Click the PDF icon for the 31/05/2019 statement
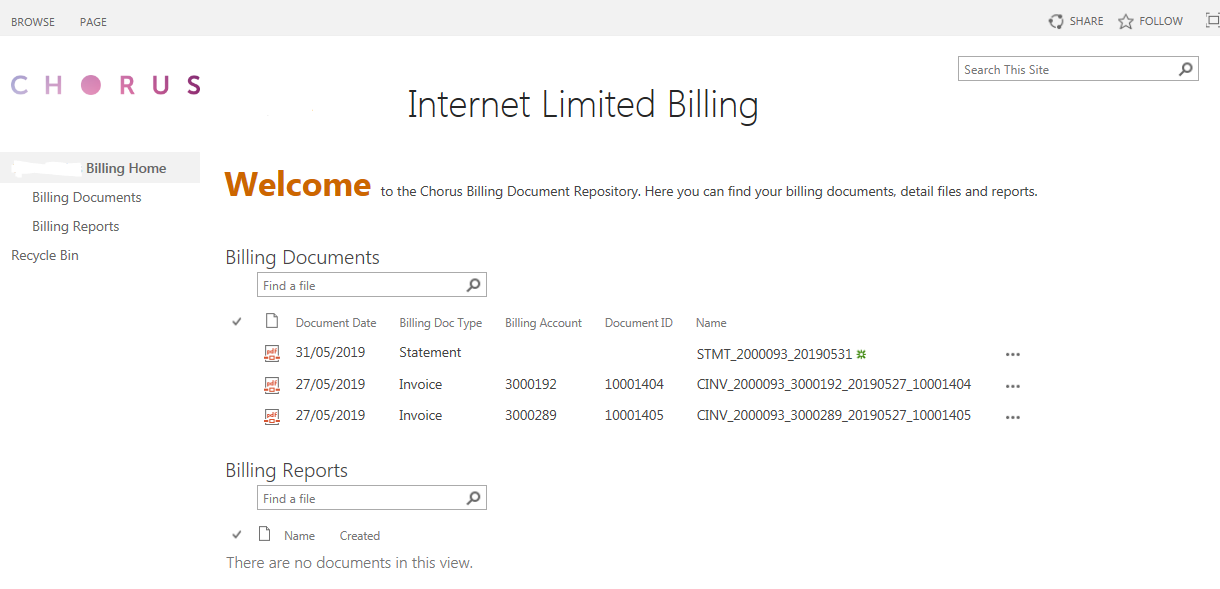1220x589 pixels. pyautogui.click(x=272, y=353)
